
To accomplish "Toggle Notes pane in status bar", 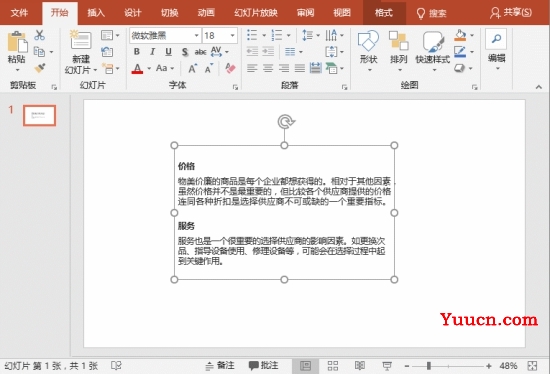I will pos(220,366).
